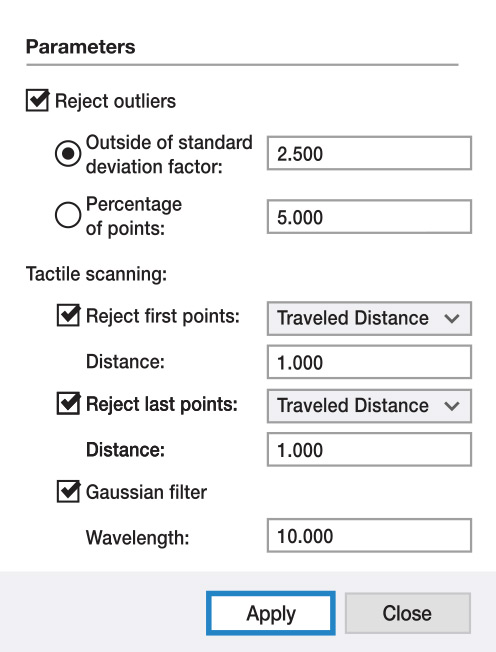The image size is (496, 652).
Task: Click the chevron arrow on Reject last points combo
Action: pos(452,406)
